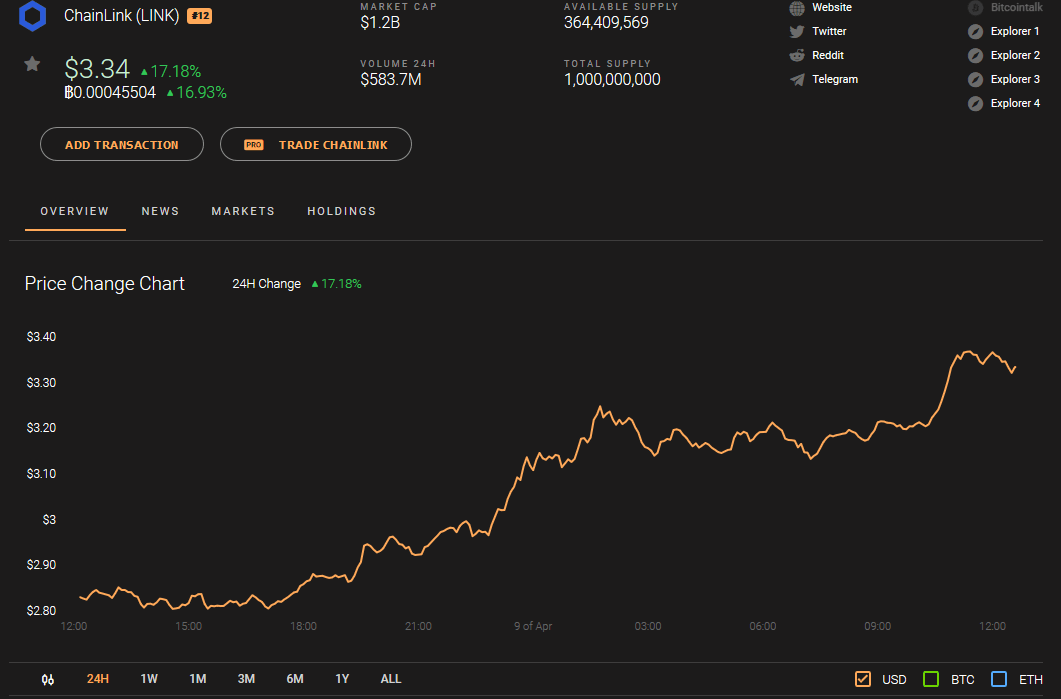Open the Bitcointalk link
This screenshot has width=1061, height=699.
tap(1016, 7)
